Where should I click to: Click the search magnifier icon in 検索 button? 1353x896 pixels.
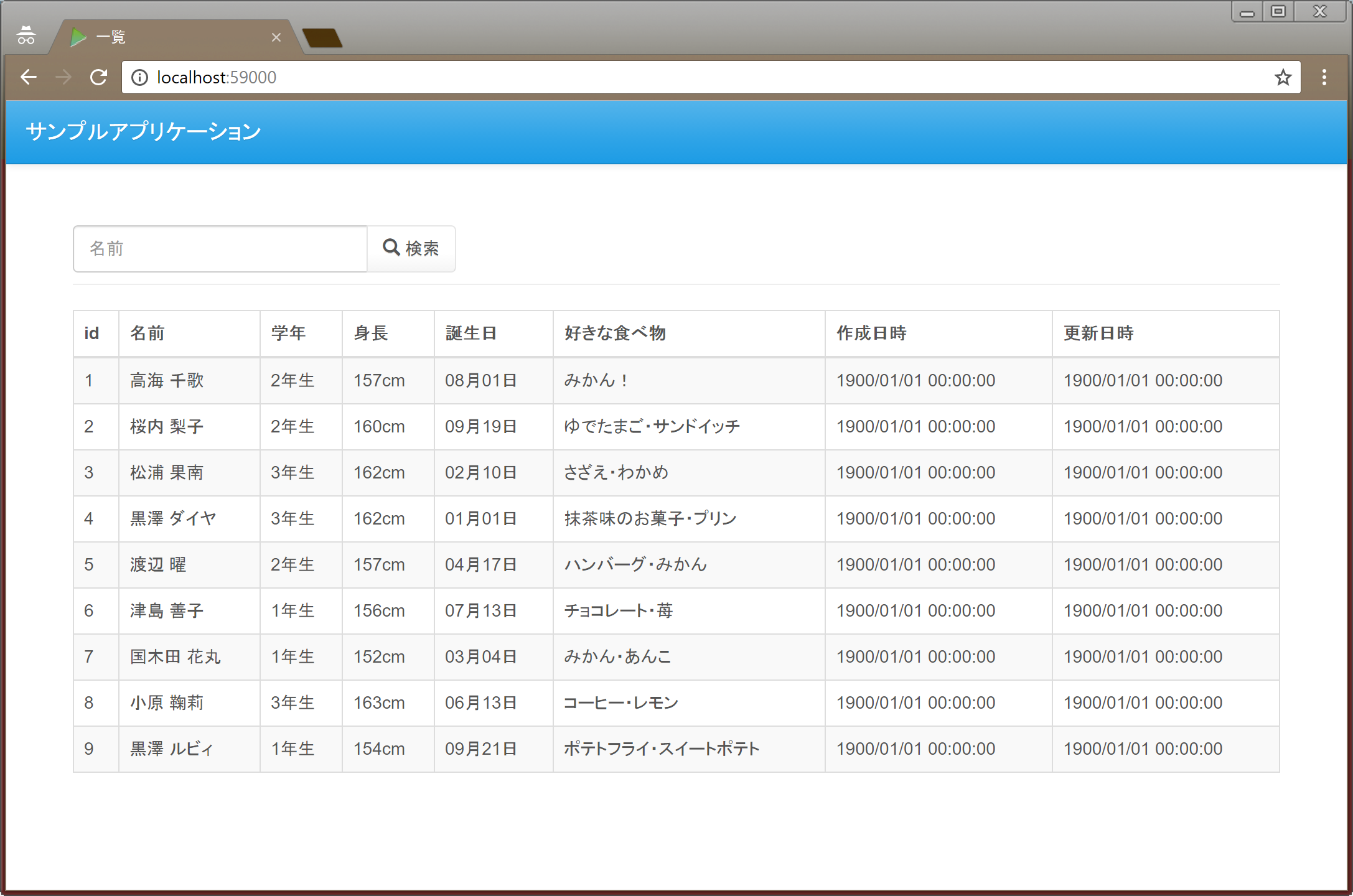coord(392,248)
